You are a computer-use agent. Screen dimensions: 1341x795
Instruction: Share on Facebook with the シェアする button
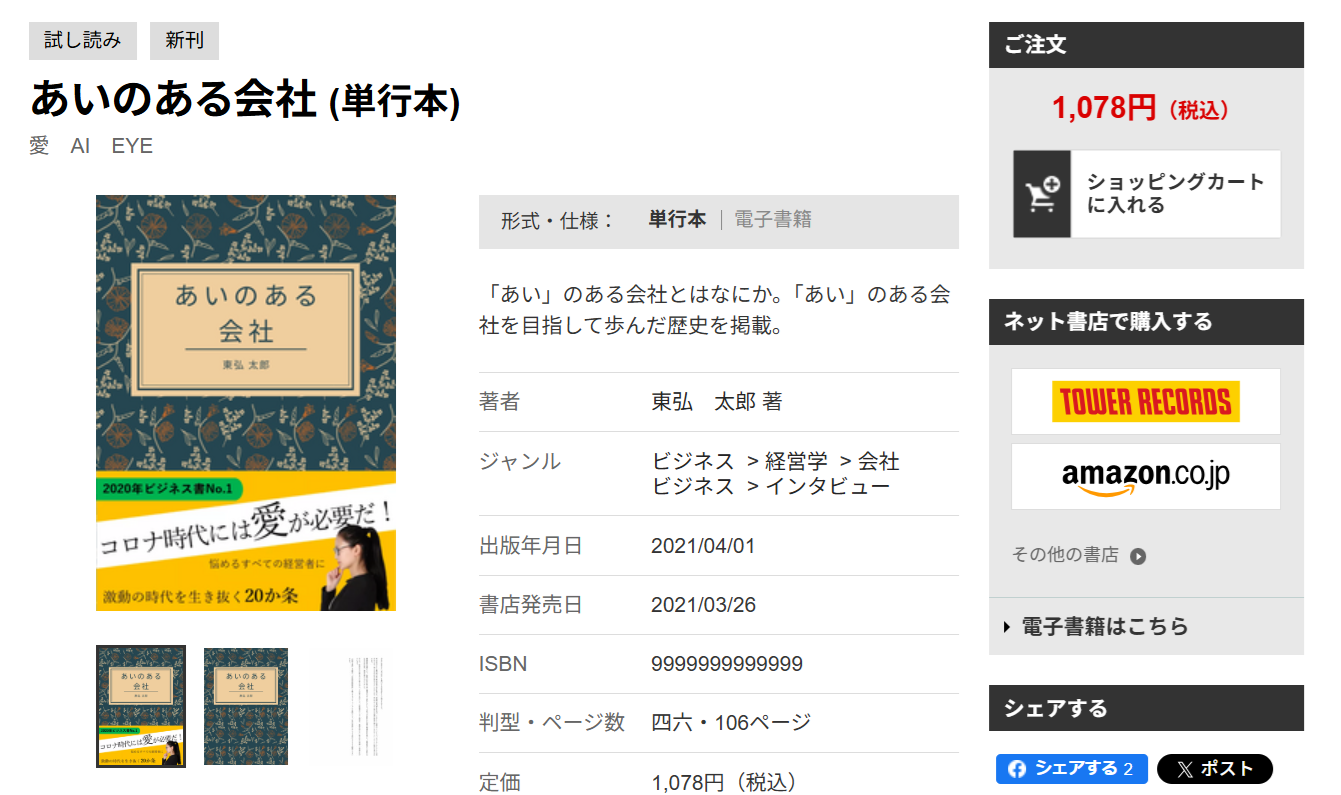tap(1071, 769)
